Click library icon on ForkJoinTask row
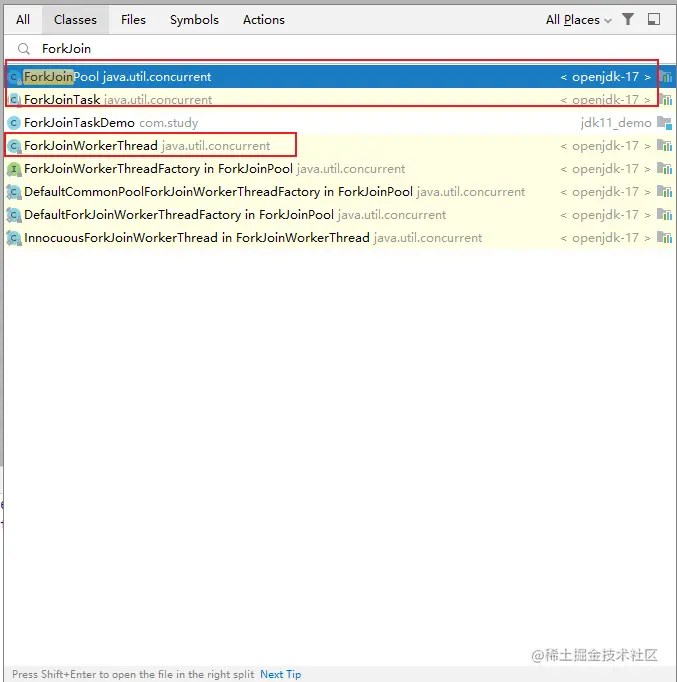677x682 pixels. [665, 100]
